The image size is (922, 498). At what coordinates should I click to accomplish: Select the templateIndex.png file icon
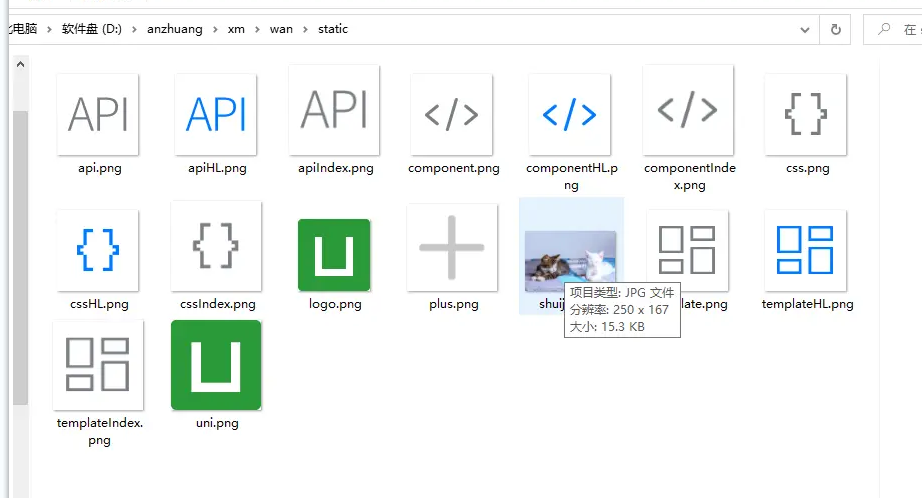[x=98, y=364]
